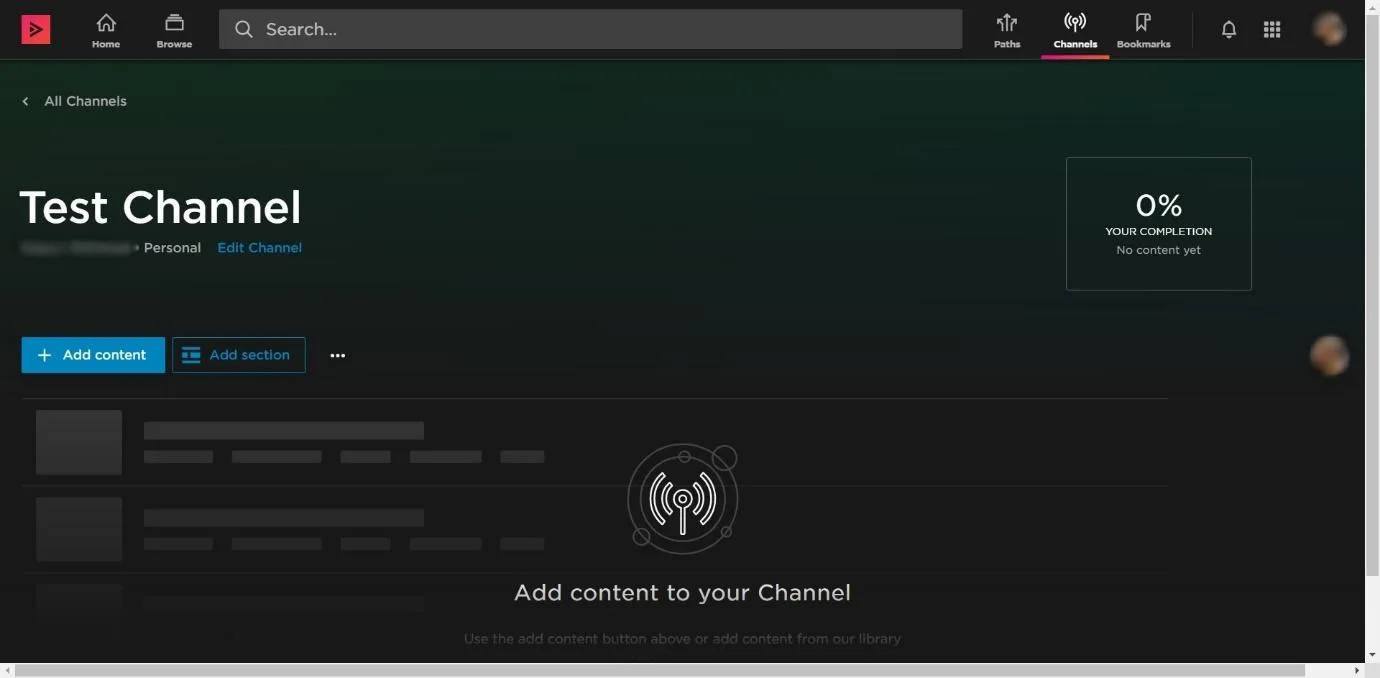Click the broadcast tower icon above Add content message
This screenshot has width=1380, height=678.
683,497
